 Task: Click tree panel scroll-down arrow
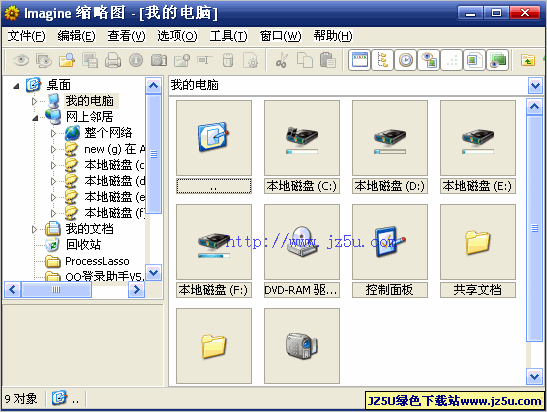[x=153, y=272]
